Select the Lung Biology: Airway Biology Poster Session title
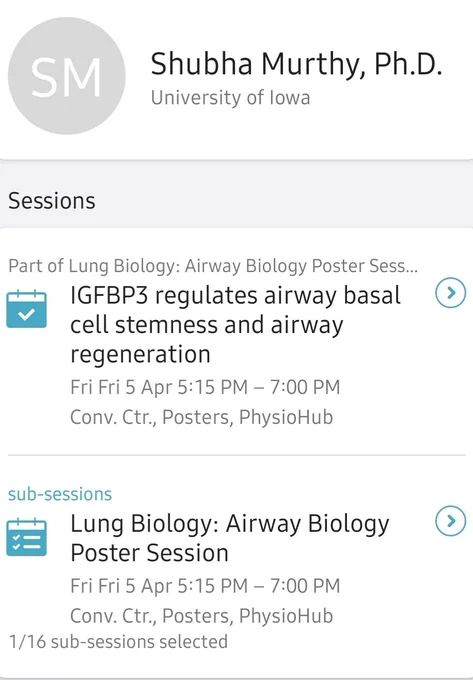The image size is (473, 680). coord(230,538)
